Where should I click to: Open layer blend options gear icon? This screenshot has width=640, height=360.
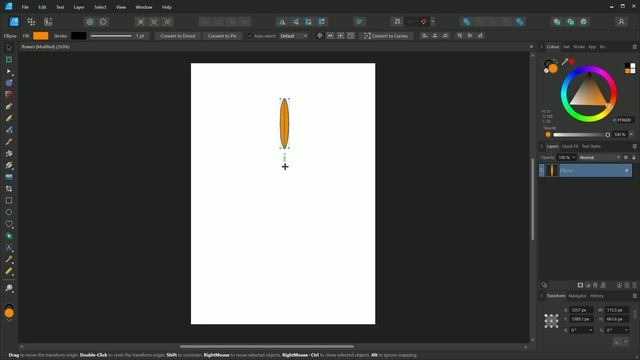coord(626,158)
